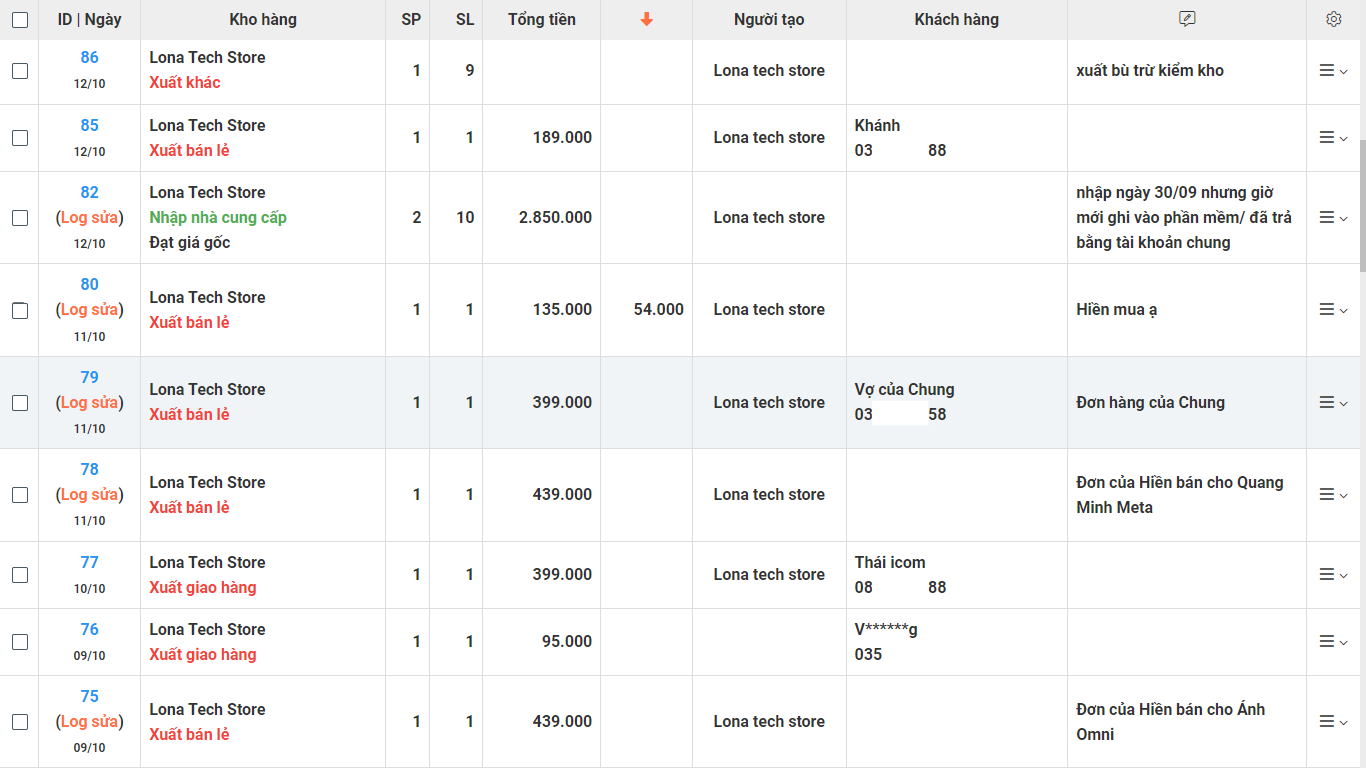Viewport: 1366px width, 768px height.
Task: Sort by the Tổng tiền column header
Action: 541,19
